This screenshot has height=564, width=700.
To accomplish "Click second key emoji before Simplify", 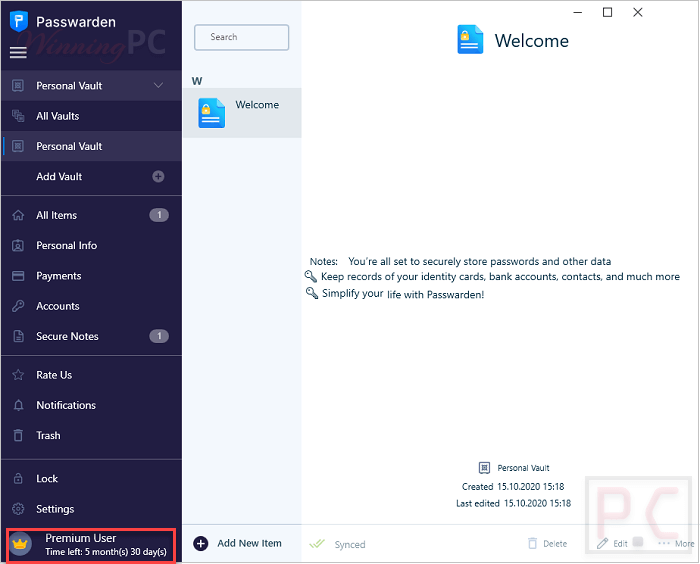I will 312,293.
